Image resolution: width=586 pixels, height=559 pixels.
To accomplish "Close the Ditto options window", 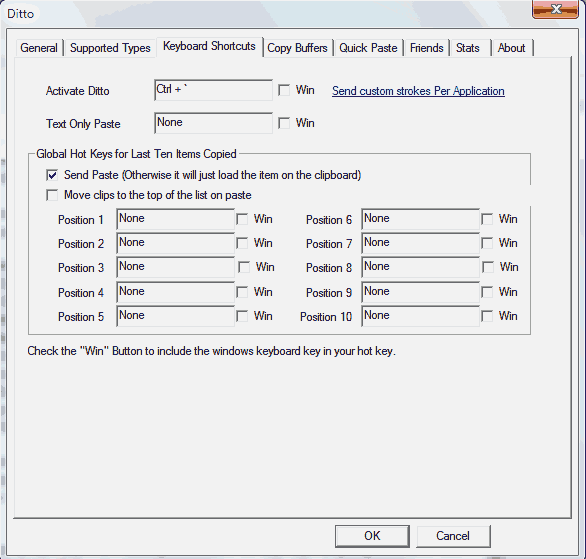I will tap(556, 9).
